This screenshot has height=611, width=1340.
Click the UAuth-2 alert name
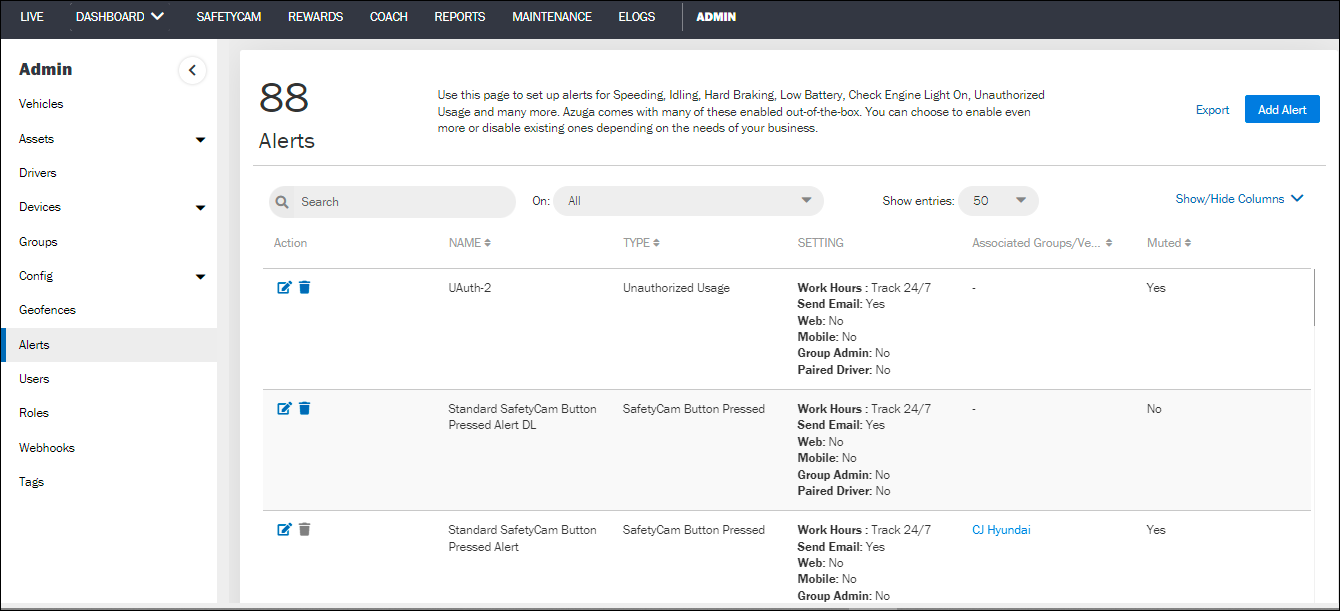pos(470,288)
